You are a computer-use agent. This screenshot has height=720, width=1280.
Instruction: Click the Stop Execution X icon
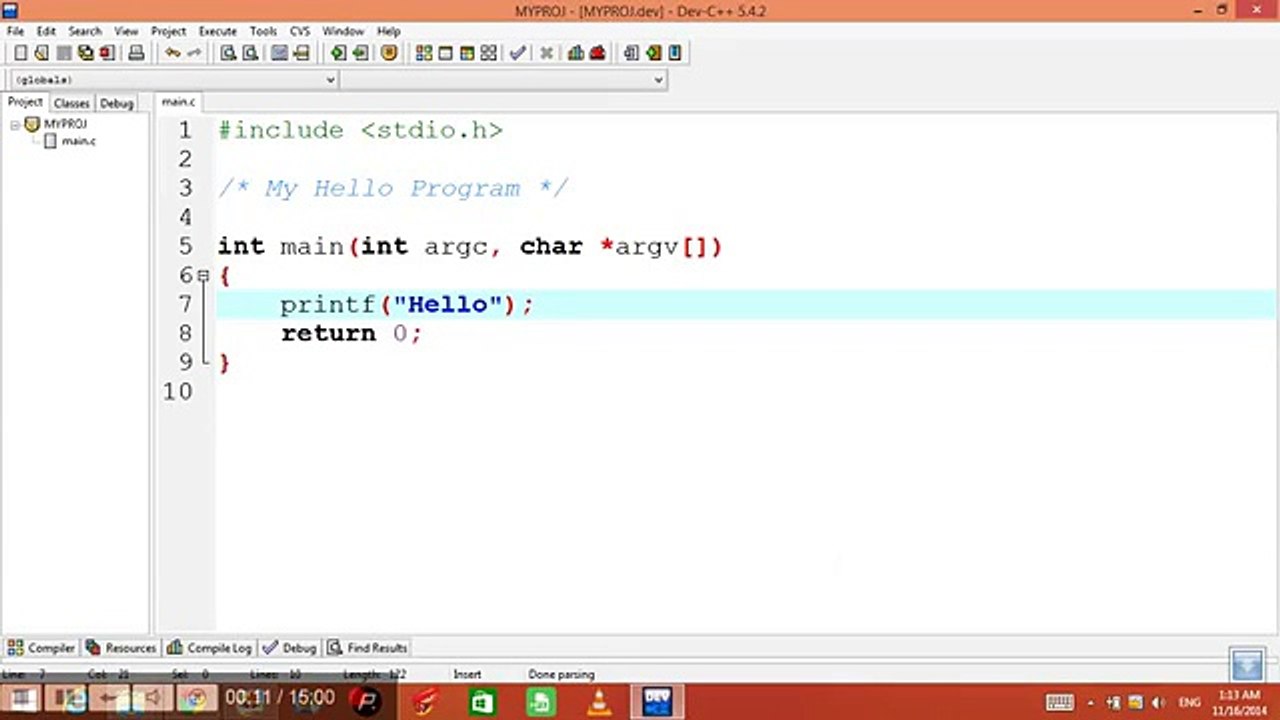[546, 53]
